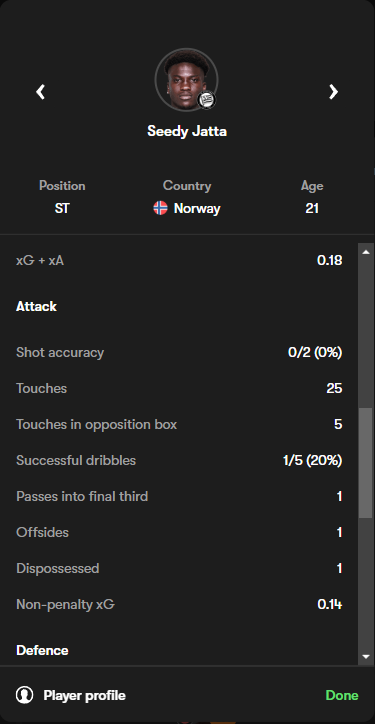Image resolution: width=375 pixels, height=724 pixels.
Task: Click the Player profile person icon
Action: [x=24, y=695]
